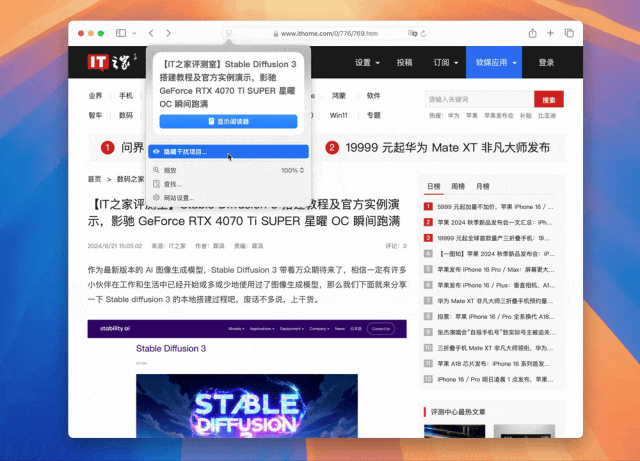The height and width of the screenshot is (461, 640).
Task: Open the sidebar options chevron
Action: point(134,33)
